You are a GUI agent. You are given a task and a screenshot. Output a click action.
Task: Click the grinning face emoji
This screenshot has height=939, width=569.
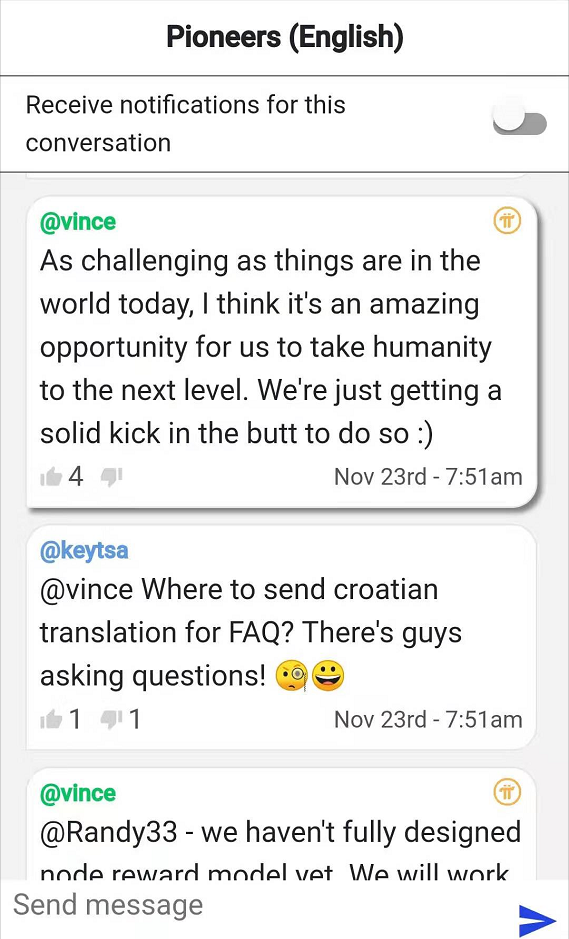click(x=328, y=676)
